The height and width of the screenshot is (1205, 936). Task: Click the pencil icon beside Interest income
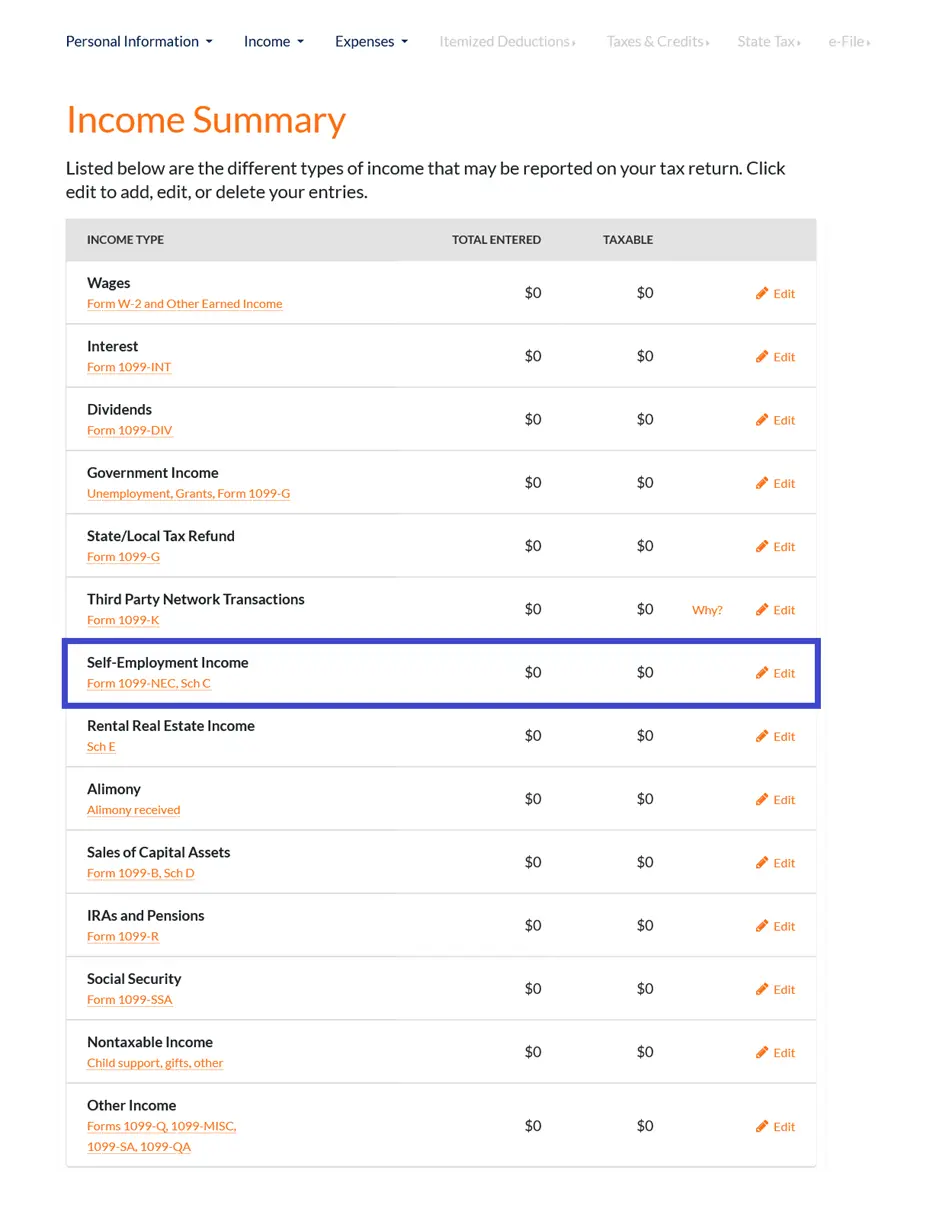tap(762, 356)
